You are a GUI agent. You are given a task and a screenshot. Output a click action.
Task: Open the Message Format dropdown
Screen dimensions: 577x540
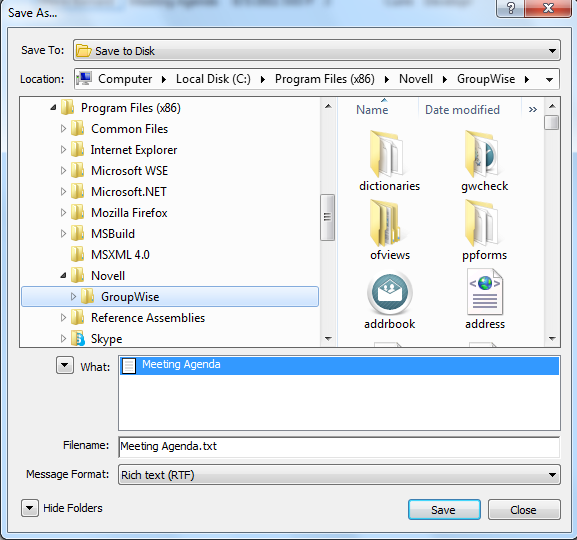(x=552, y=475)
